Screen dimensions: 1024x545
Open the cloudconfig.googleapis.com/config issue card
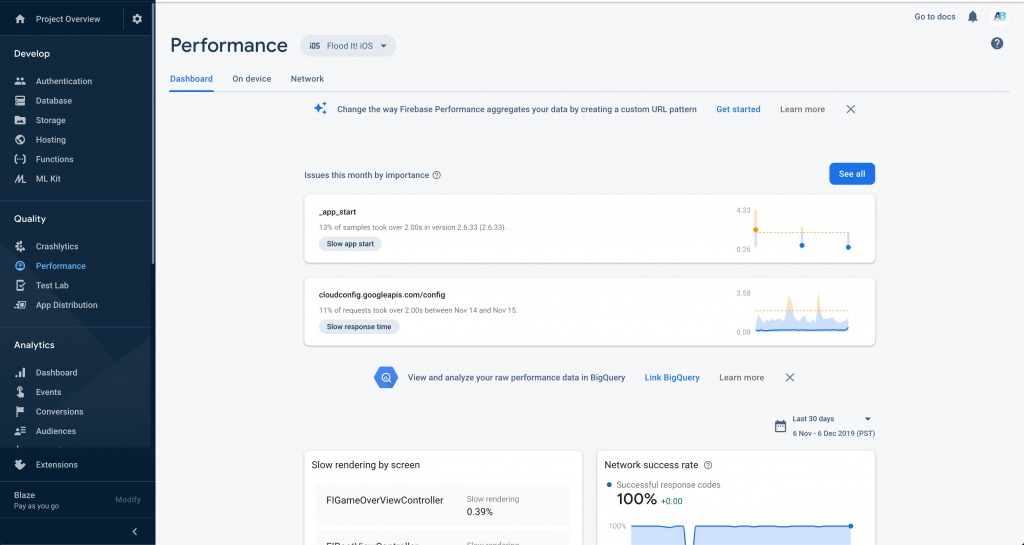pos(590,312)
